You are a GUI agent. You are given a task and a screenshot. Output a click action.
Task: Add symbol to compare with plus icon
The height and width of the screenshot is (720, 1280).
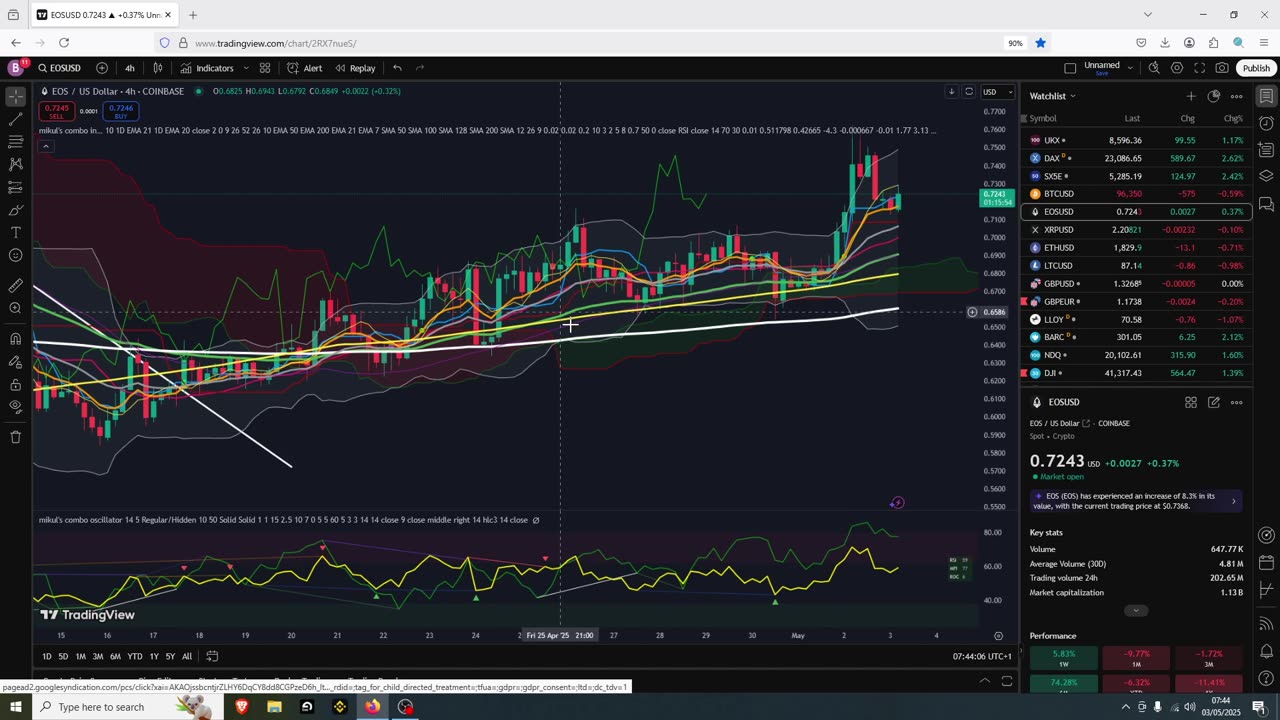point(102,68)
